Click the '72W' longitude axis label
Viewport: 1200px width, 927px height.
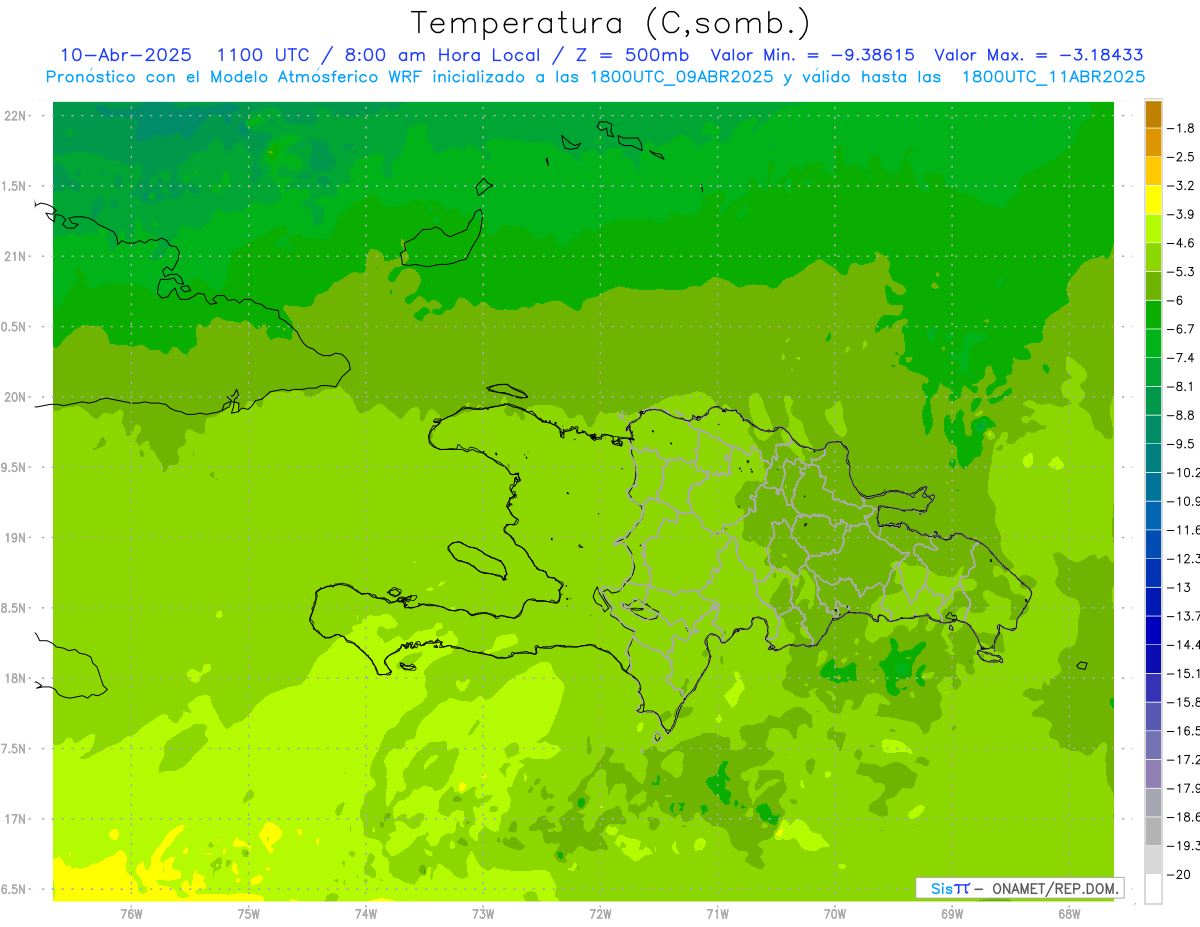(600, 913)
